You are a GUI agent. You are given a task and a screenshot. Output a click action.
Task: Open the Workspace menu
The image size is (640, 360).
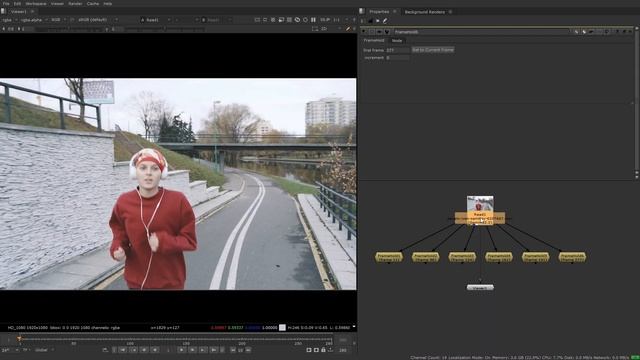(36, 3)
